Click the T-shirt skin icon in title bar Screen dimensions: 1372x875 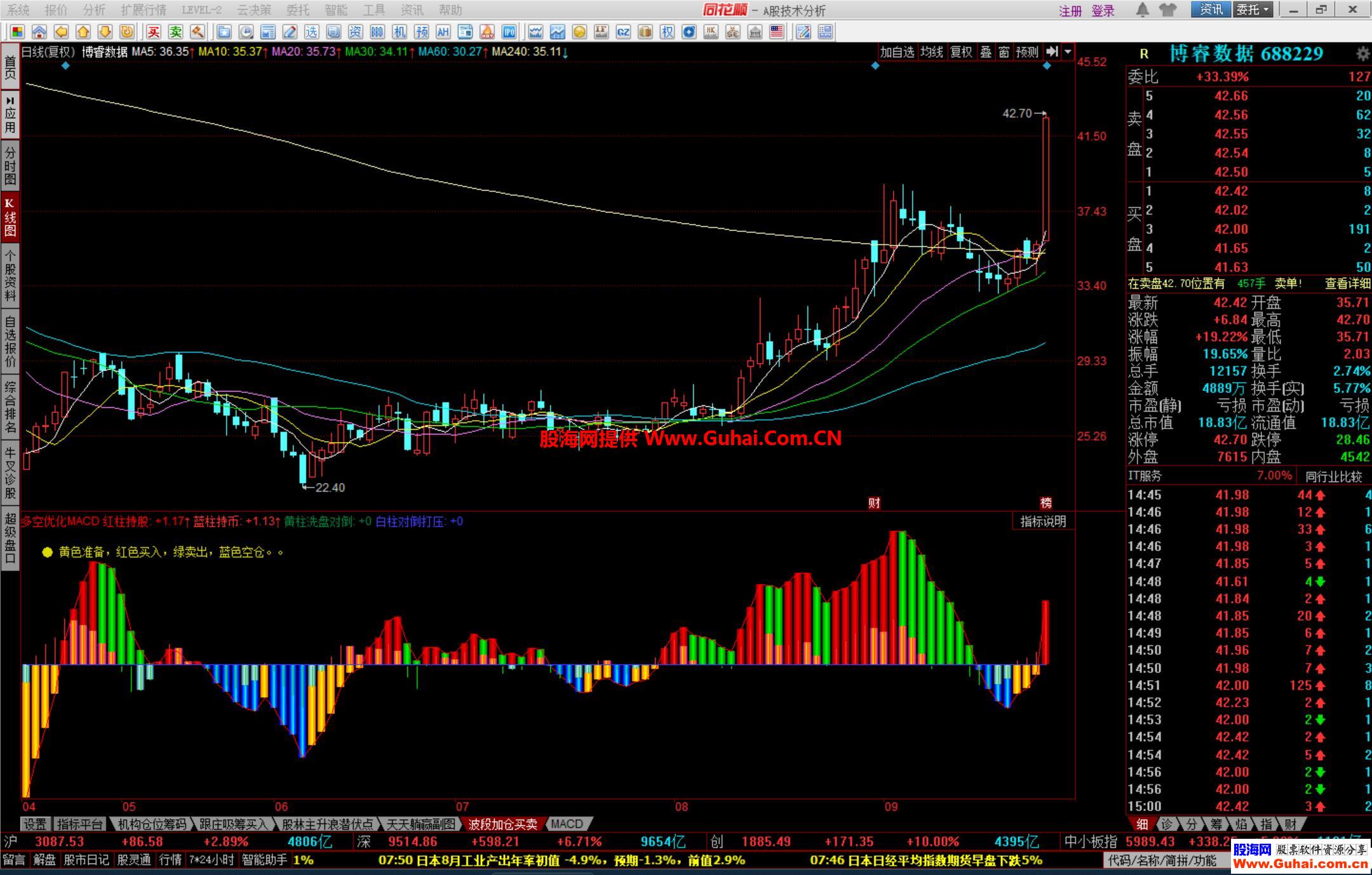(1167, 10)
